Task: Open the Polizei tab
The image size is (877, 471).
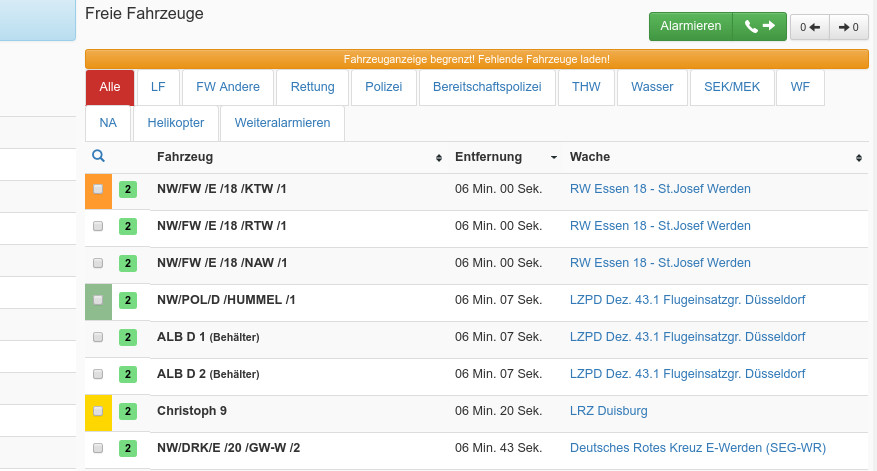Action: click(384, 87)
